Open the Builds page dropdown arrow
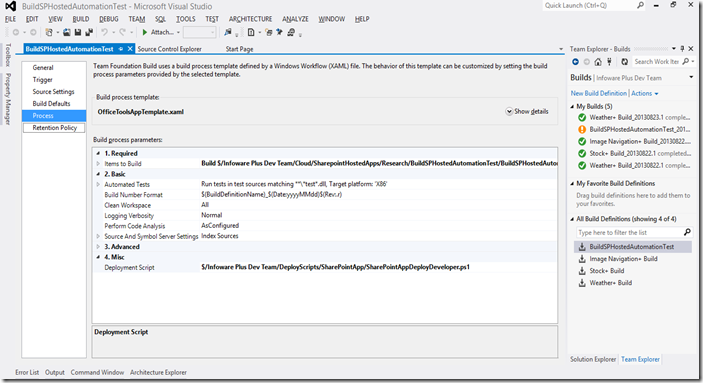703x383 pixels. [x=691, y=78]
